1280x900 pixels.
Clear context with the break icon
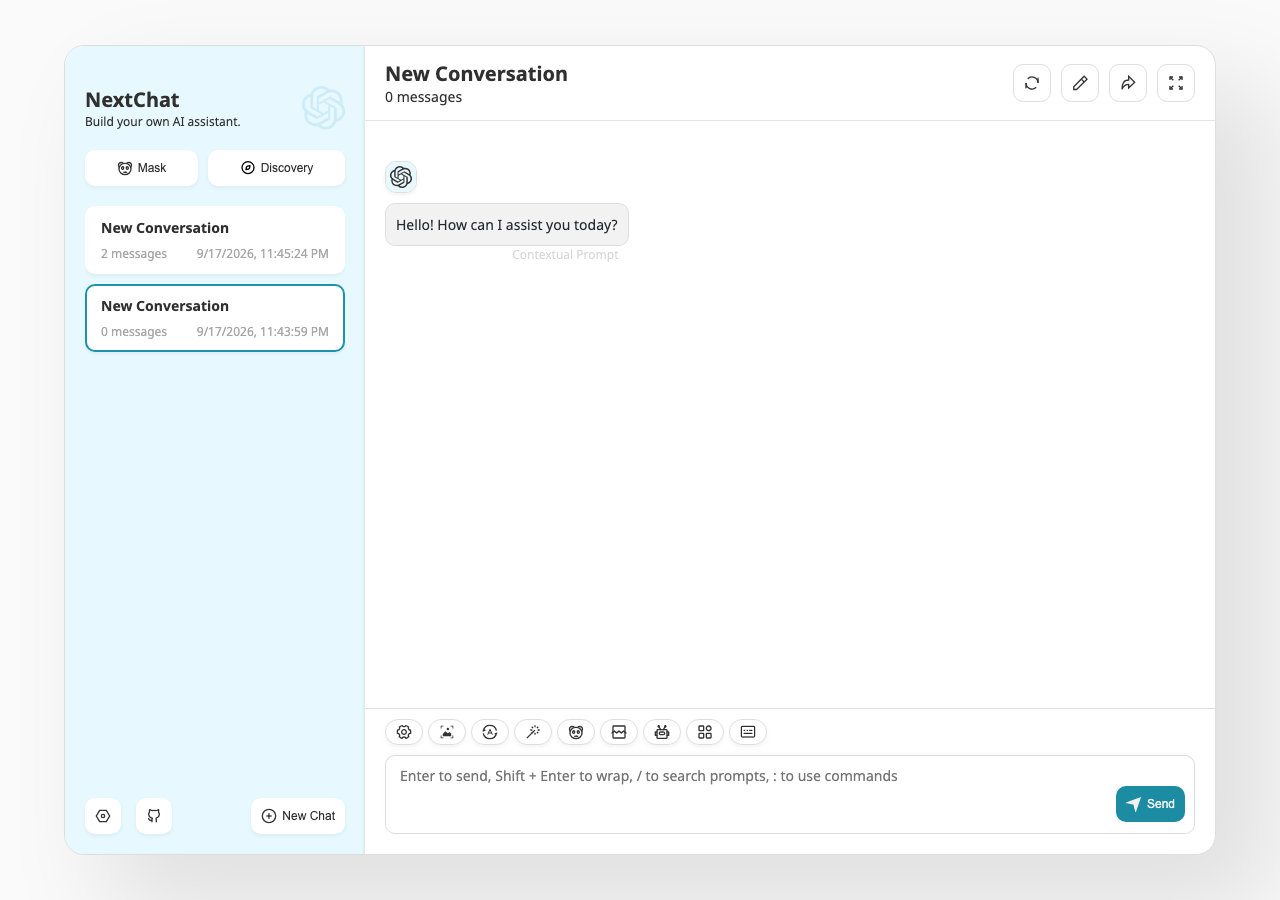[x=619, y=732]
